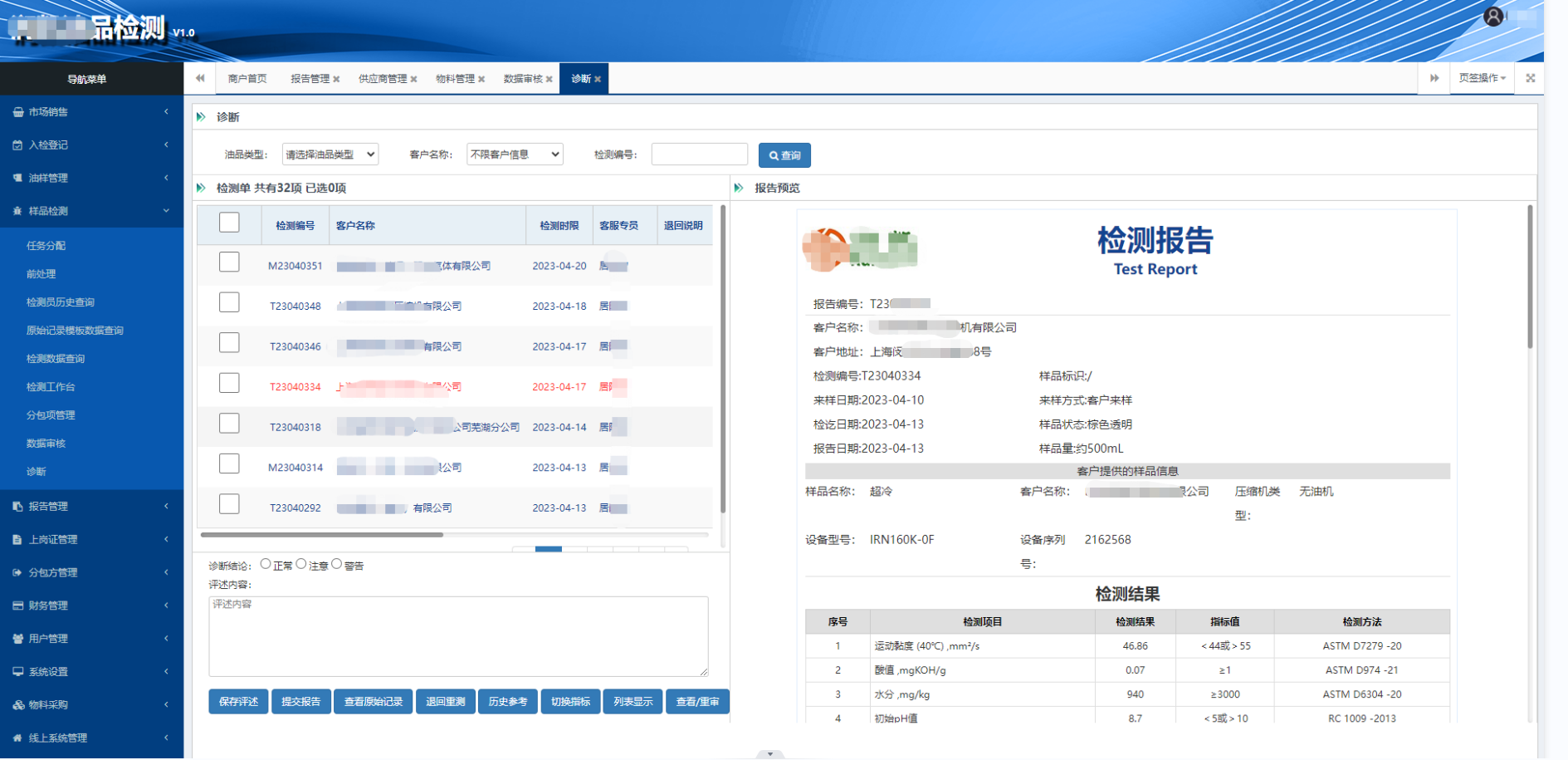Click the 检测单 panel arrow icon

click(201, 188)
